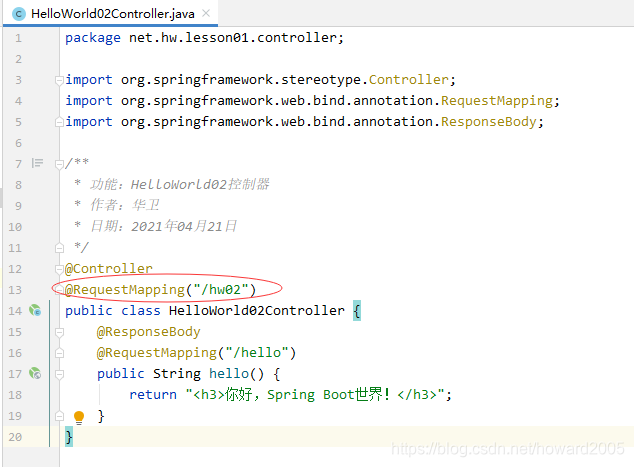This screenshot has width=634, height=467.
Task: Click the class keyword on line 14
Action: point(141,311)
